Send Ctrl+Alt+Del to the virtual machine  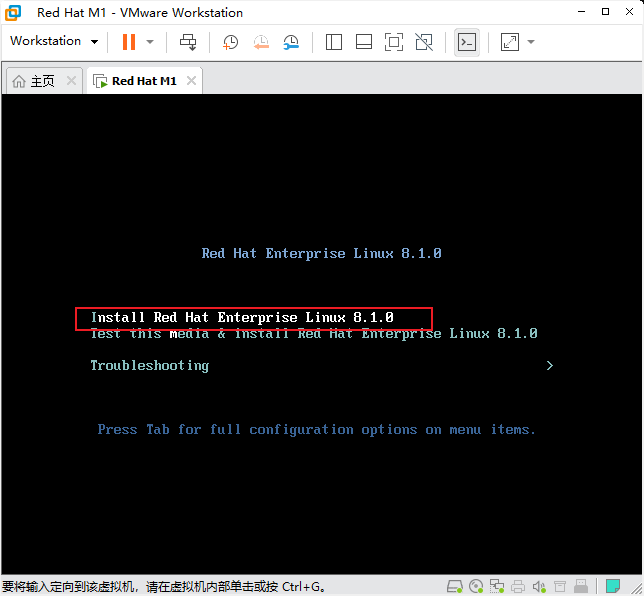[x=188, y=42]
